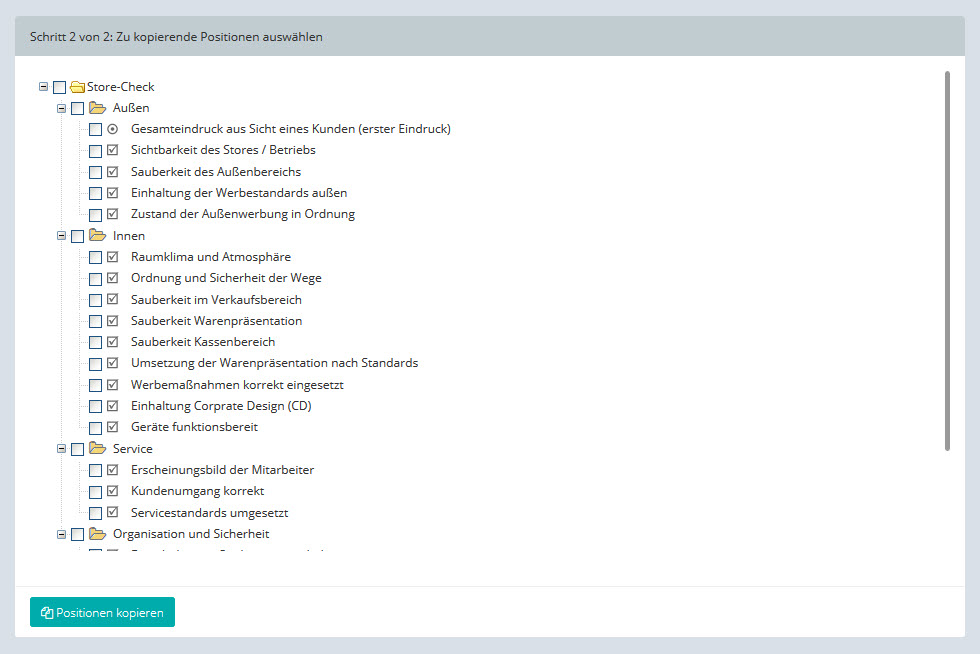Click the Store-Check root folder icon

point(77,87)
